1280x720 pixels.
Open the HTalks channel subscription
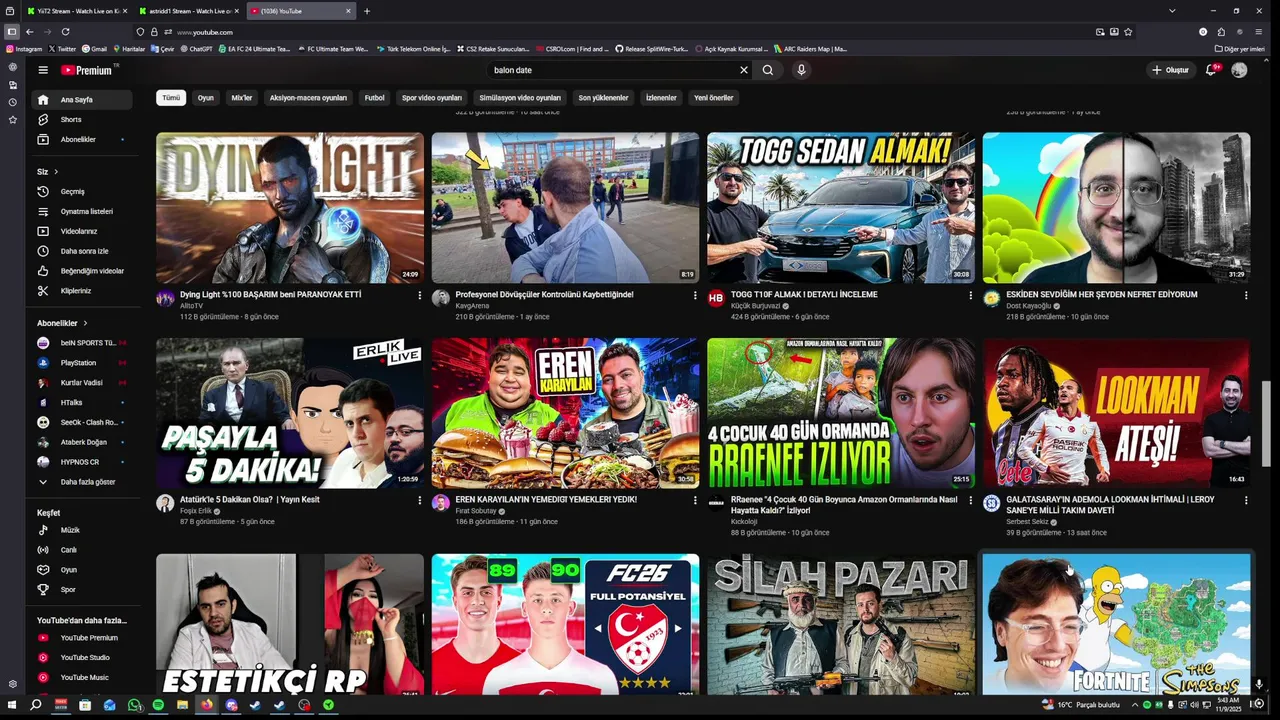pos(82,402)
